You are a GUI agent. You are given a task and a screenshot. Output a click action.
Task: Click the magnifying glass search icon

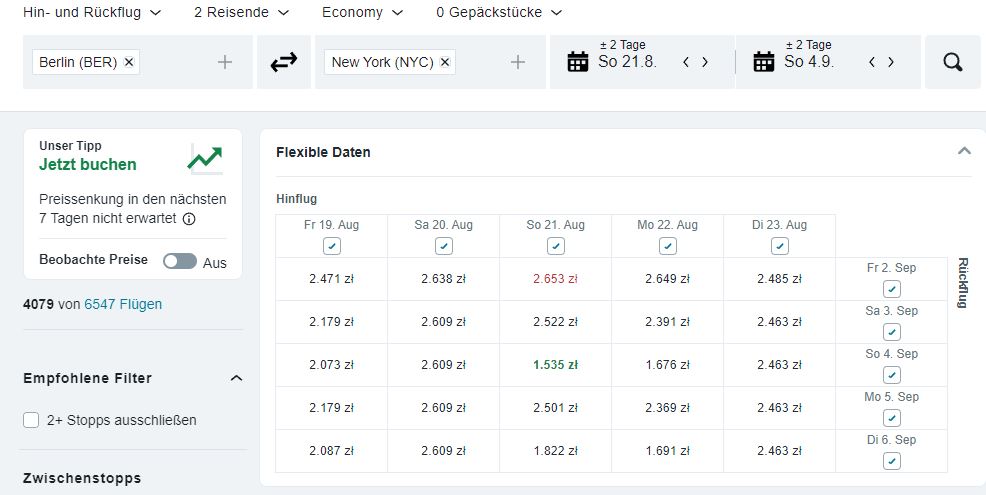click(953, 62)
